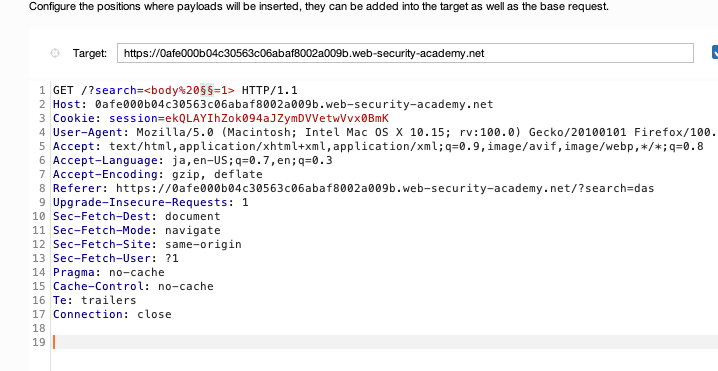The image size is (718, 371).
Task: Click the Cache-Control no-cache line
Action: [x=133, y=286]
